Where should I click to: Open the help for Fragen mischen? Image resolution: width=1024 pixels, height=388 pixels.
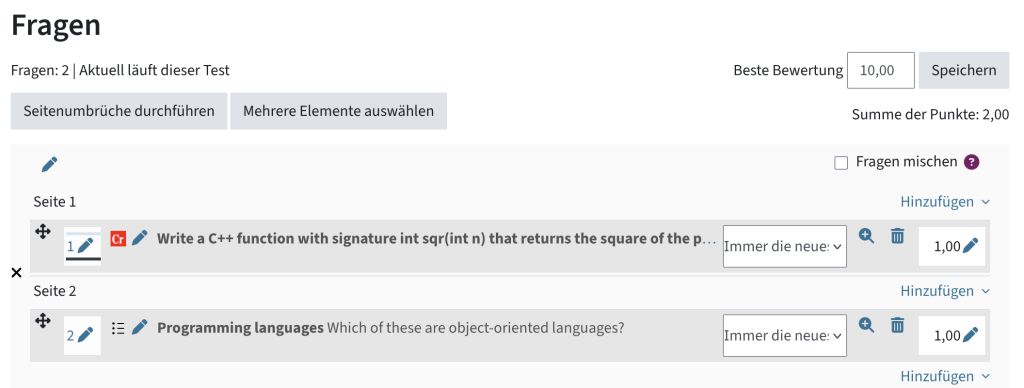972,162
